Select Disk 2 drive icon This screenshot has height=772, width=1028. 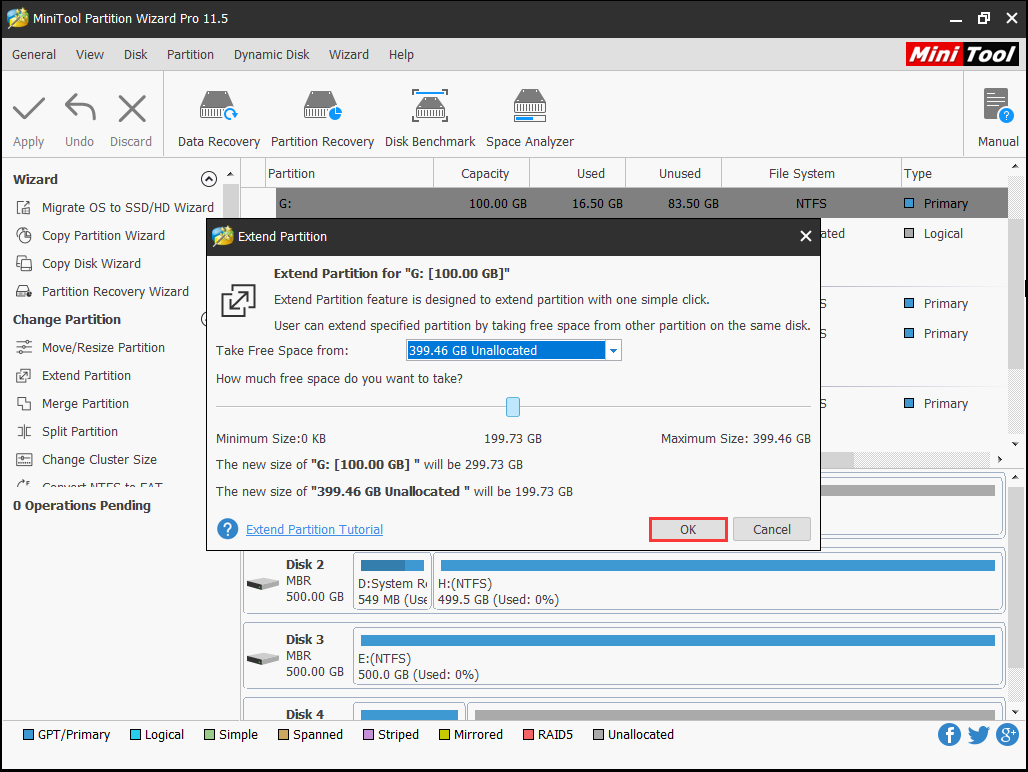tap(263, 583)
